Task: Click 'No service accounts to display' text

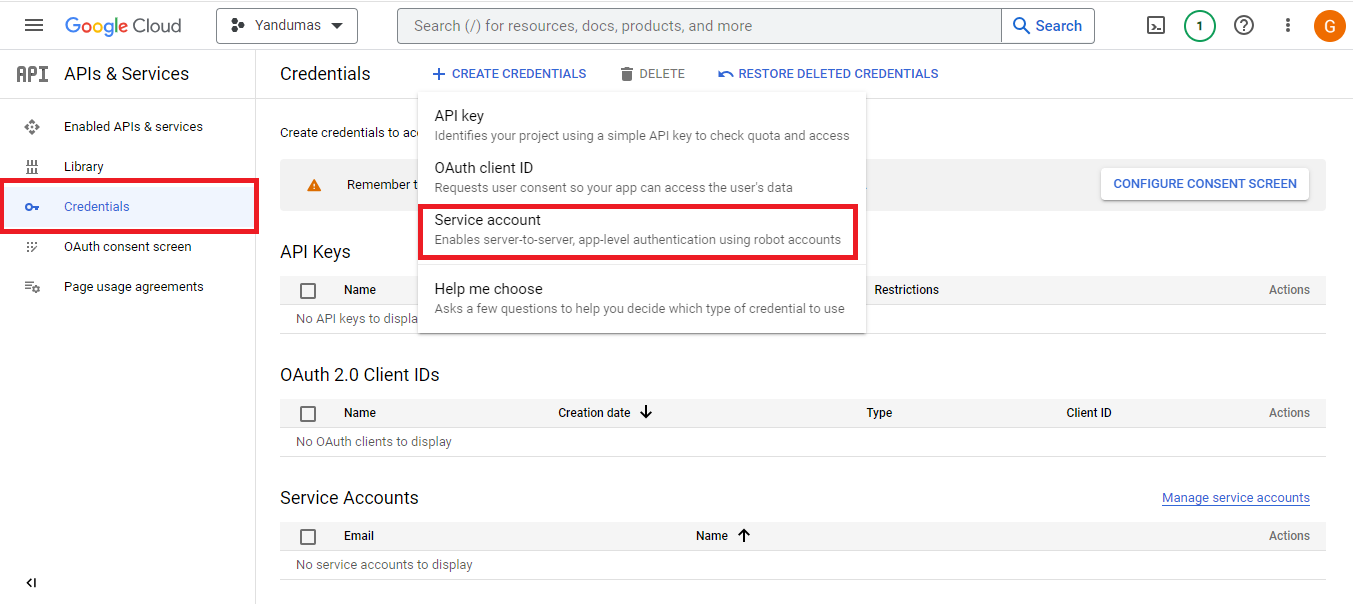Action: click(384, 565)
